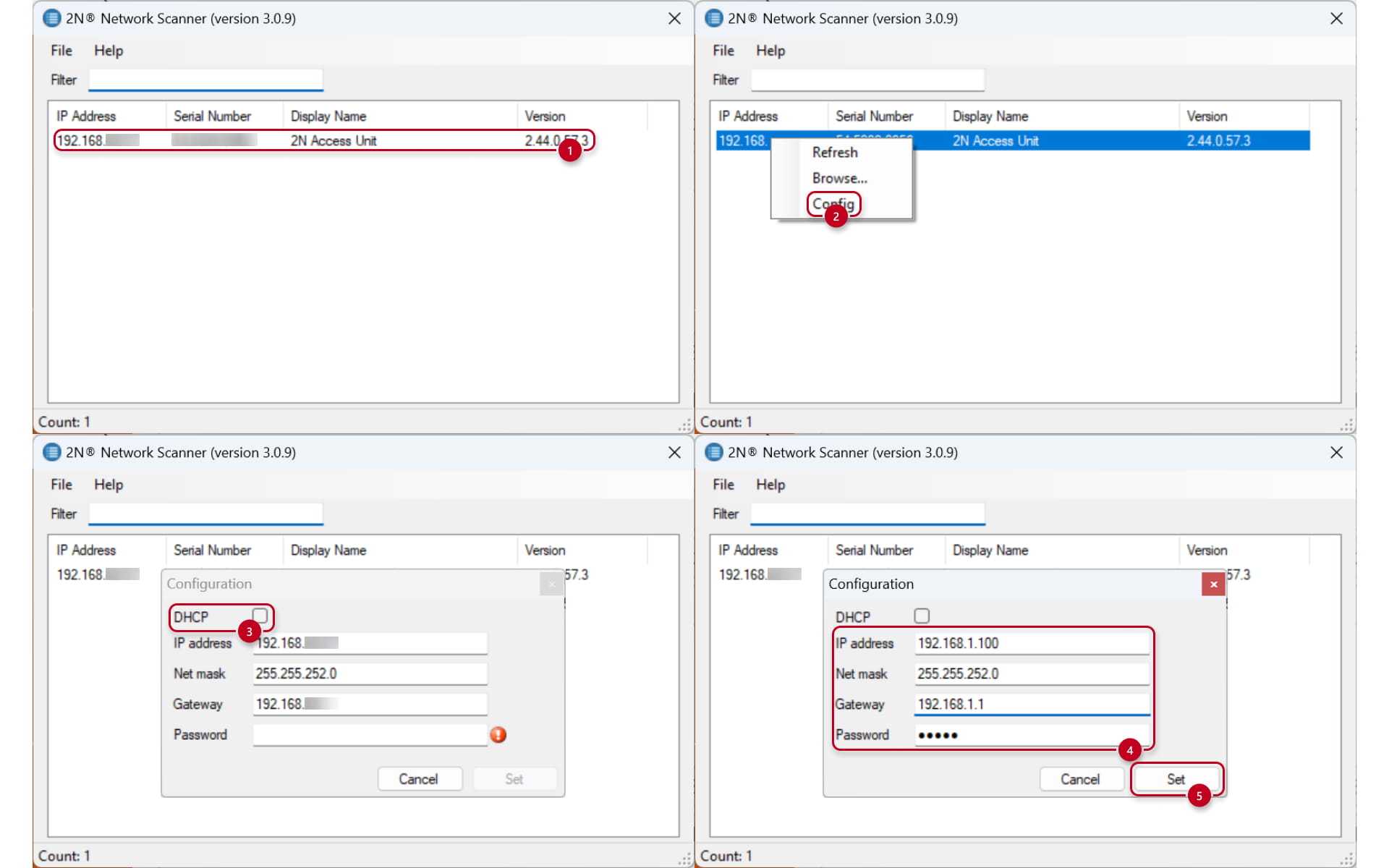This screenshot has height=868, width=1389.
Task: Click the Version column header in the bottom-right window
Action: (1244, 550)
